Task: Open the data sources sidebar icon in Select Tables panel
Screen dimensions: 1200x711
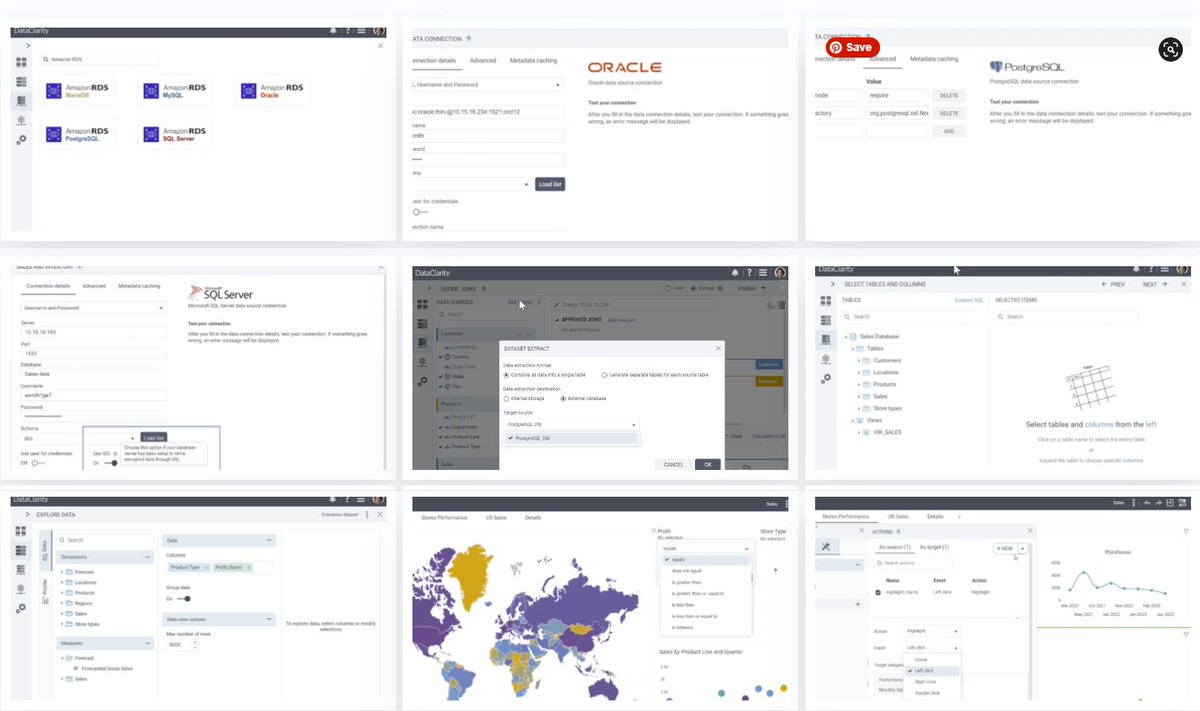Action: (826, 340)
